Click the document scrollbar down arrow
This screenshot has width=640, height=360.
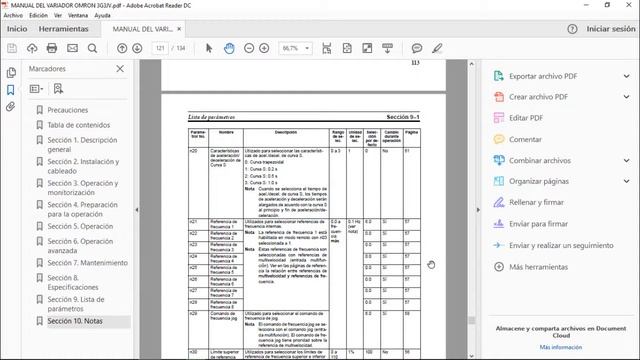pos(472,356)
